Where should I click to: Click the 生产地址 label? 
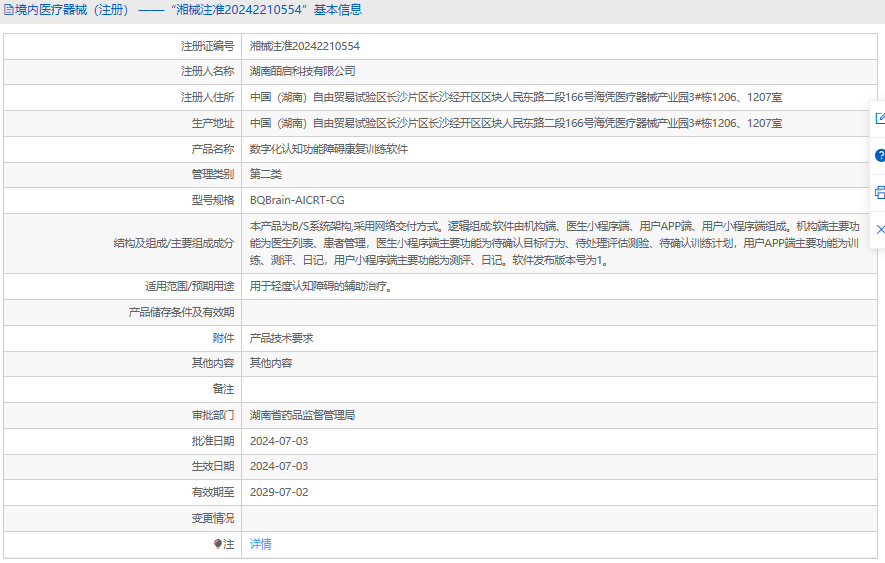pyautogui.click(x=213, y=123)
